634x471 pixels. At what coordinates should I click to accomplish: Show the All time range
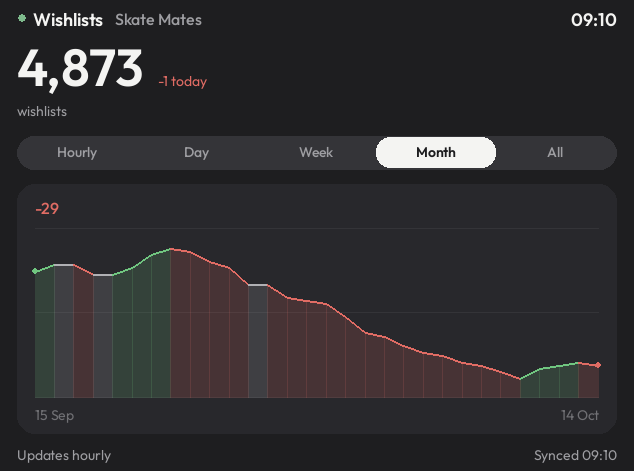pos(555,152)
